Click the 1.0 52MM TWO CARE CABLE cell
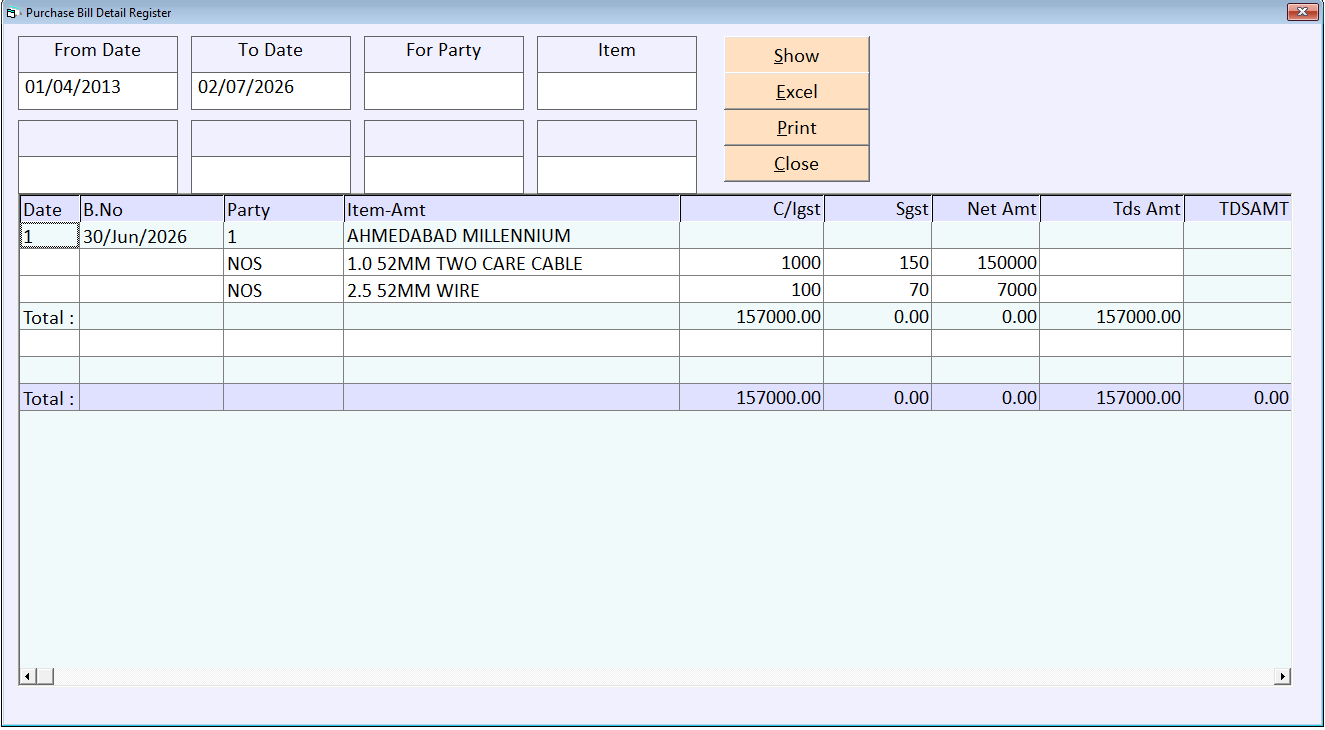 511,263
